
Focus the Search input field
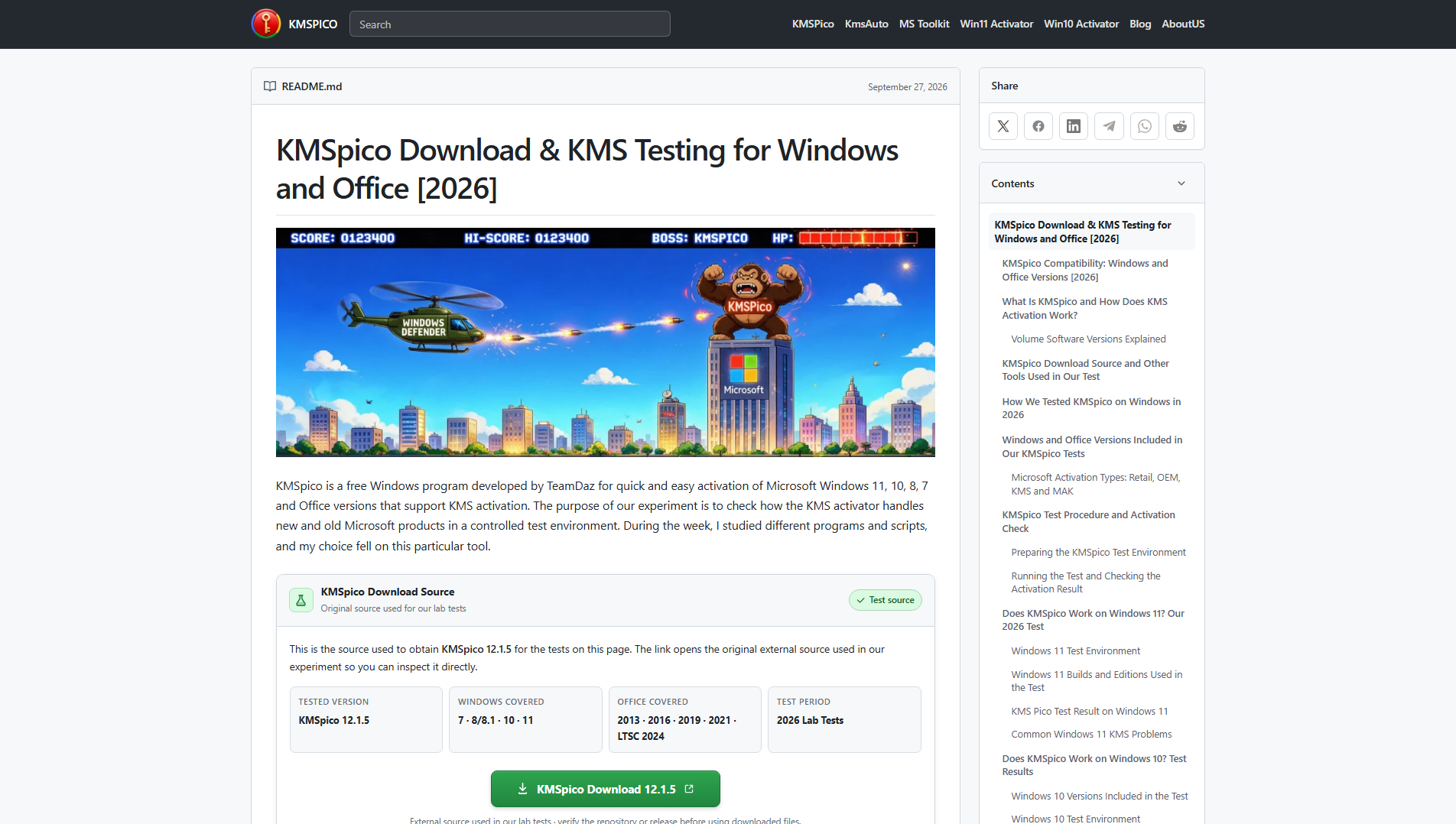510,24
